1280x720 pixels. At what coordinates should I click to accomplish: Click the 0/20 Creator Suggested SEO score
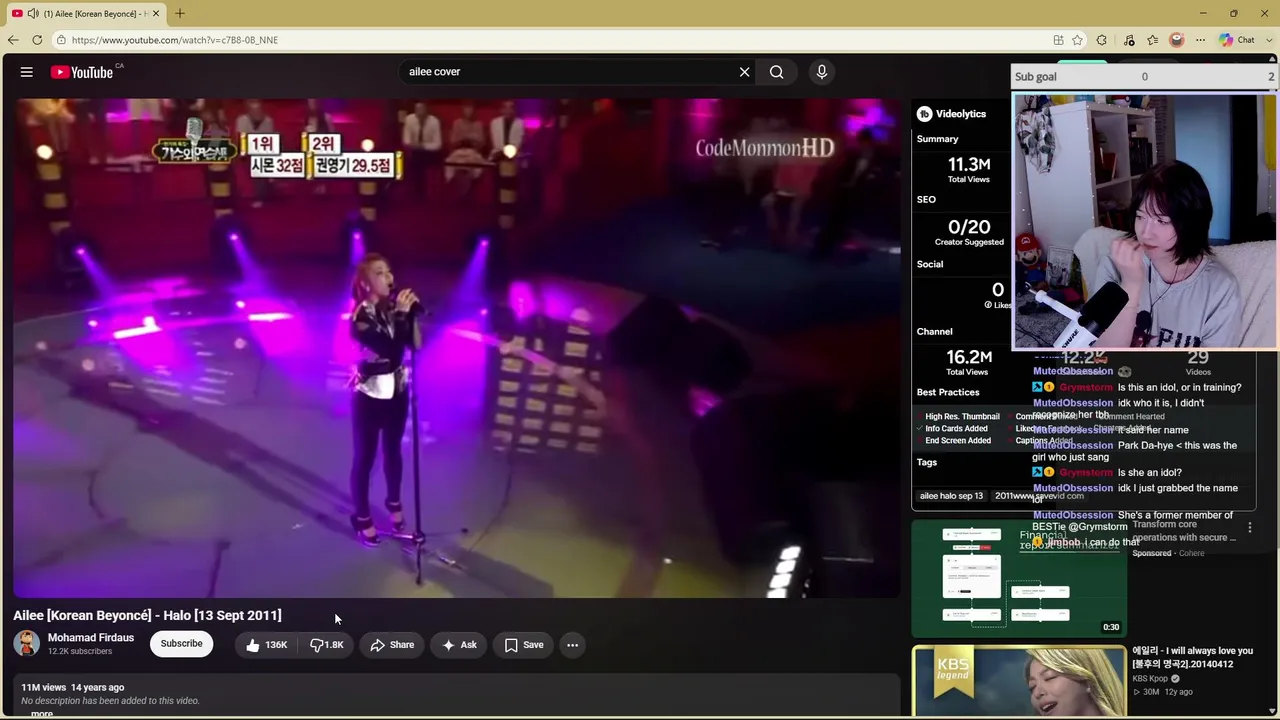pyautogui.click(x=968, y=232)
